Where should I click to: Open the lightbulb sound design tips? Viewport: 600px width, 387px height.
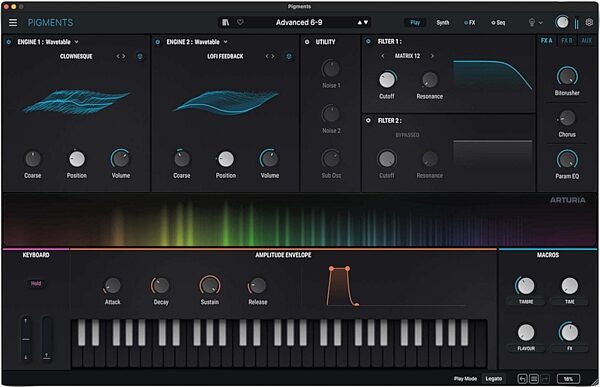532,23
